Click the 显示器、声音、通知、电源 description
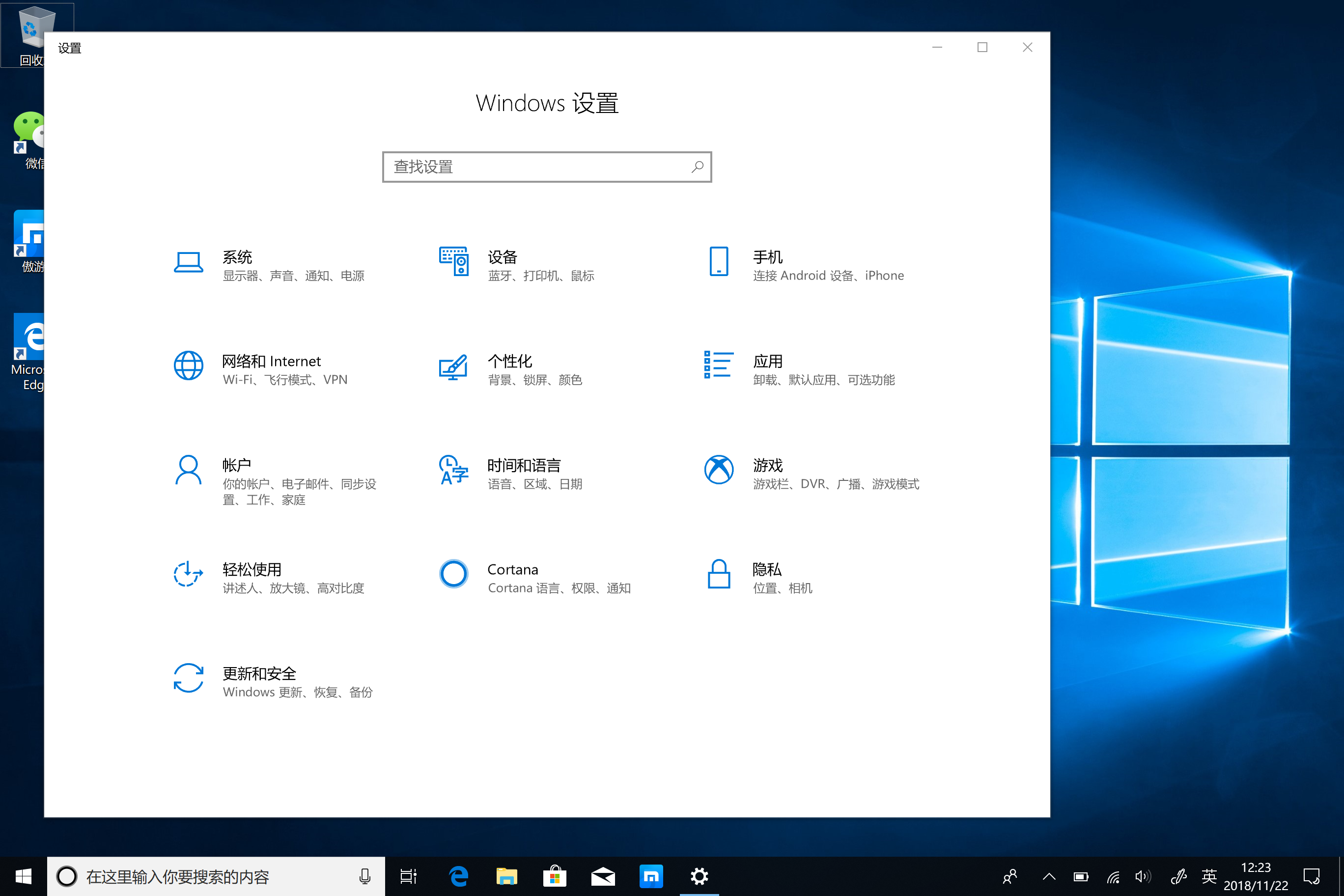The width and height of the screenshot is (1344, 896). point(293,276)
